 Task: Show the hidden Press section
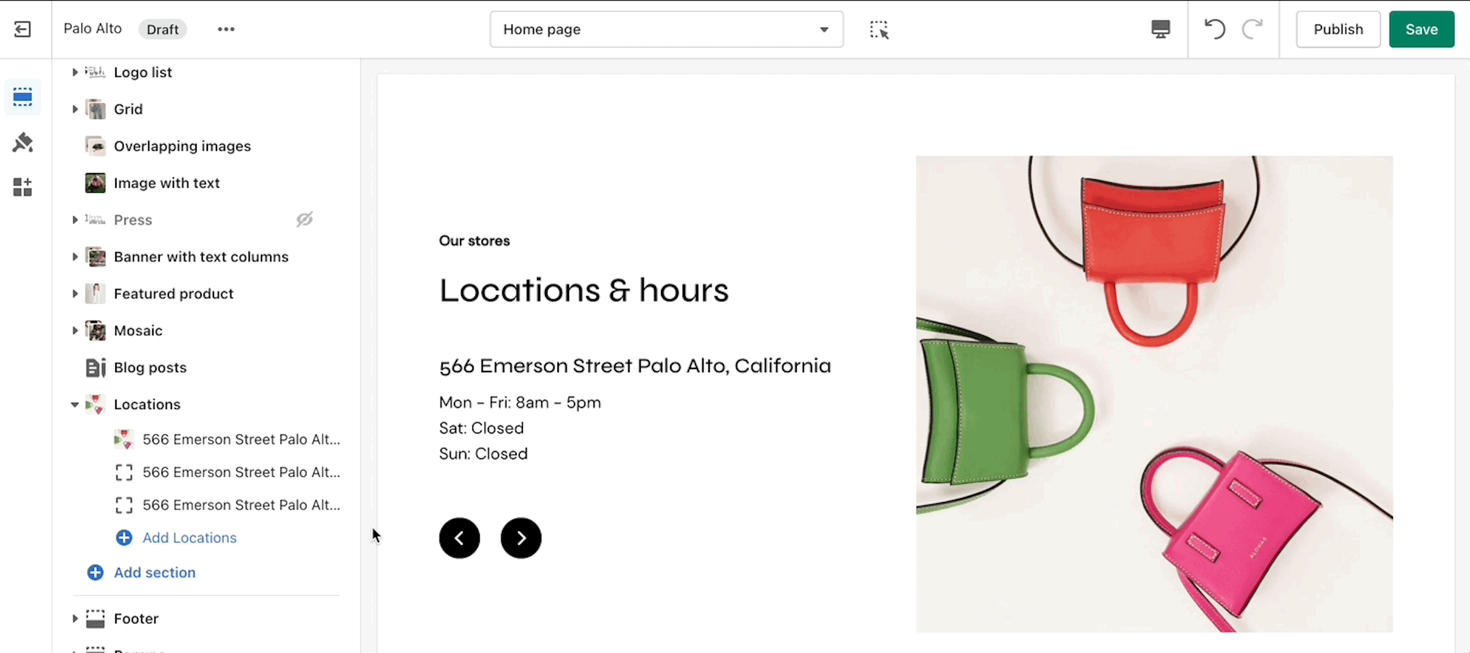305,220
